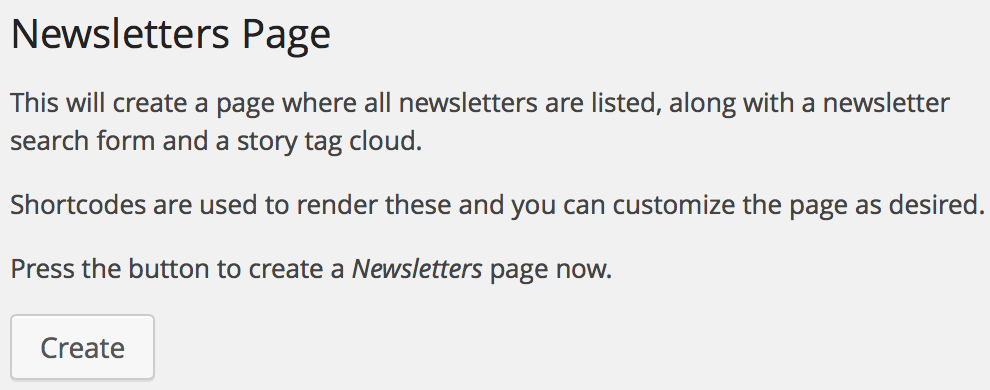Image resolution: width=990 pixels, height=390 pixels.
Task: Click the phrase "along with a newsletter"
Action: pos(809,103)
